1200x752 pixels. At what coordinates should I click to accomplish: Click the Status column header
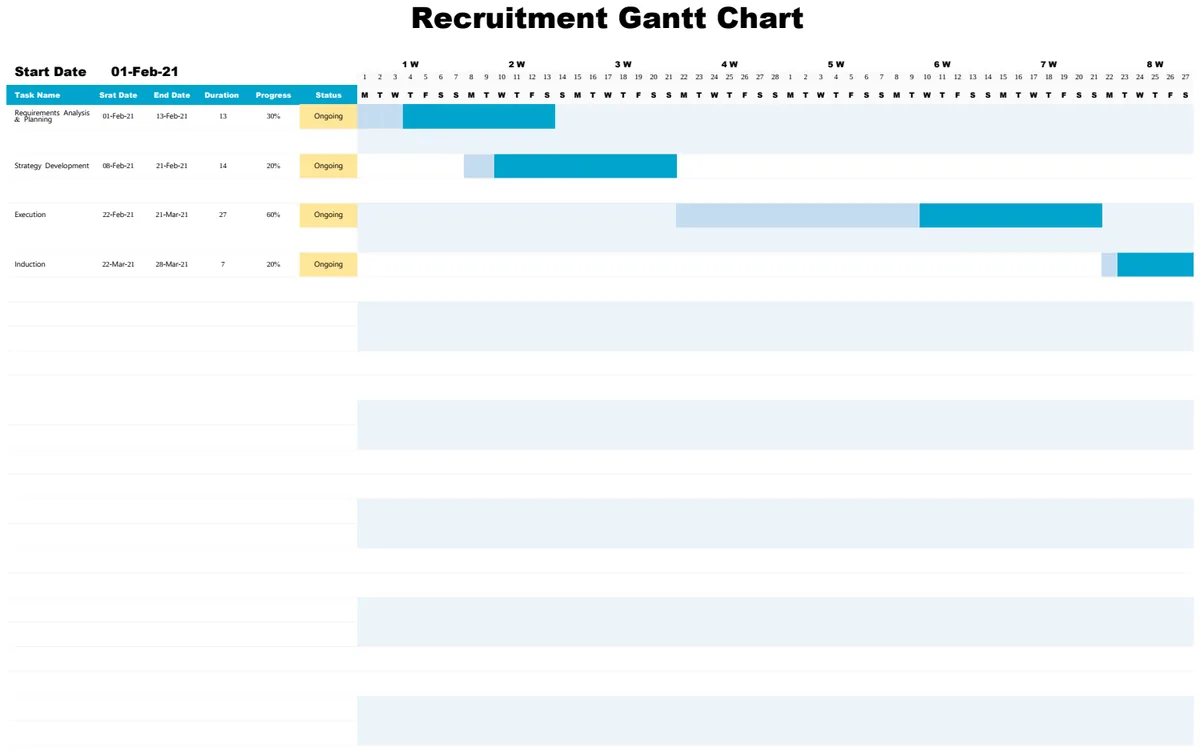[328, 95]
